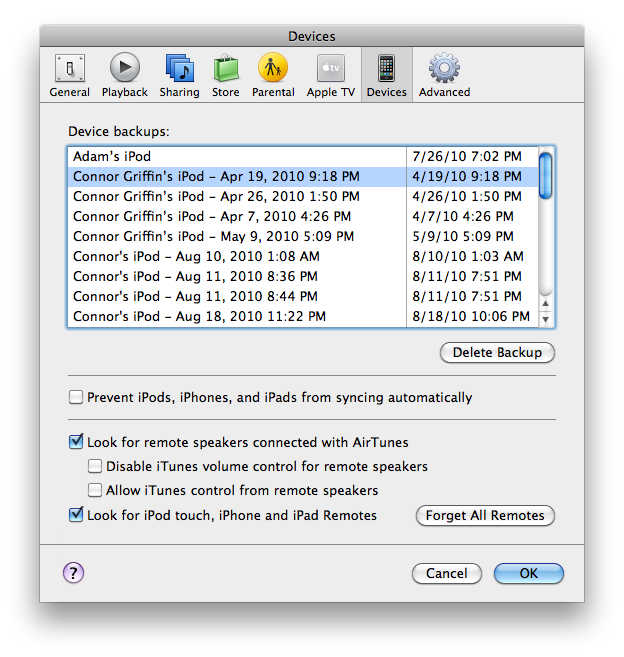
Task: Click the backup list scrollbar thumb
Action: [x=545, y=176]
